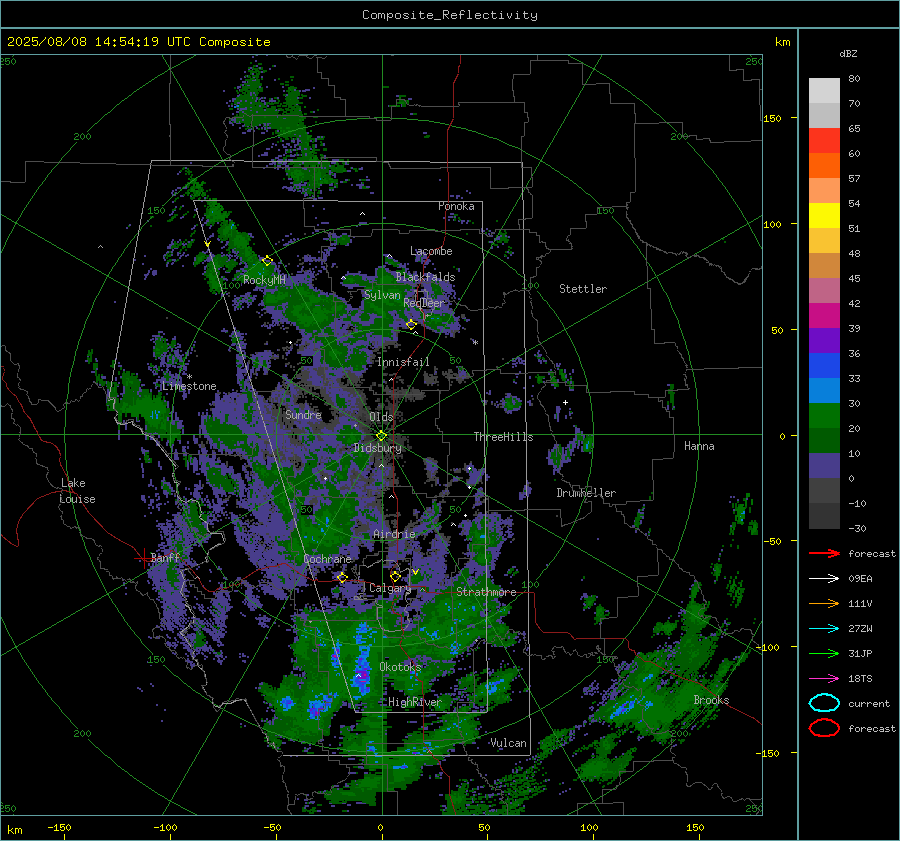This screenshot has width=900, height=841.
Task: Click the HighRiver city label
Action: [415, 702]
